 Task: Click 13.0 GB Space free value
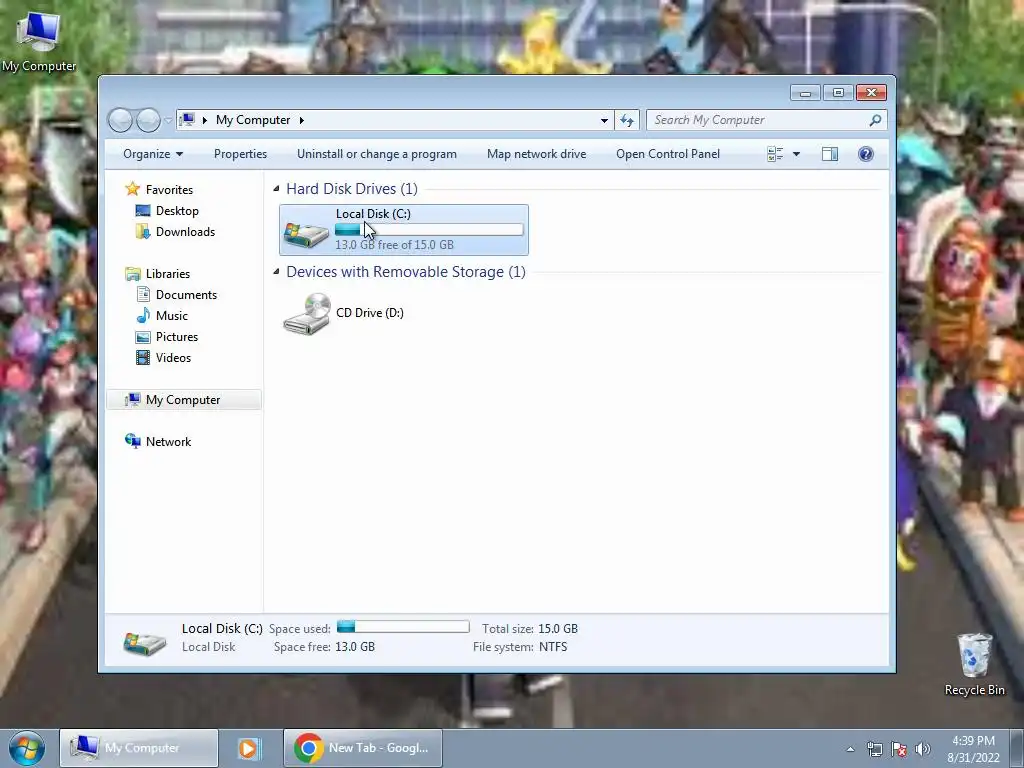[x=355, y=647]
